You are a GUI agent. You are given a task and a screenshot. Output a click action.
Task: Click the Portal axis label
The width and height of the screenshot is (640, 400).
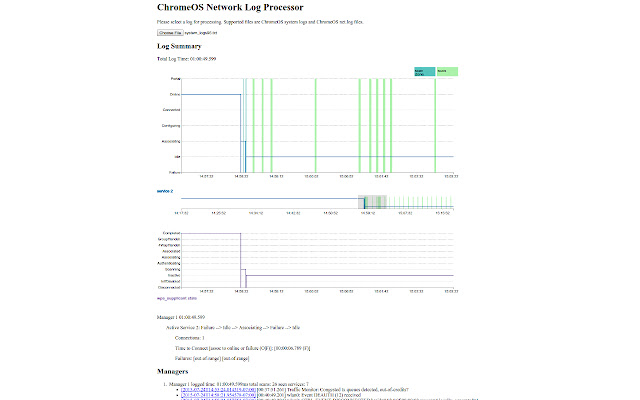[x=176, y=79]
